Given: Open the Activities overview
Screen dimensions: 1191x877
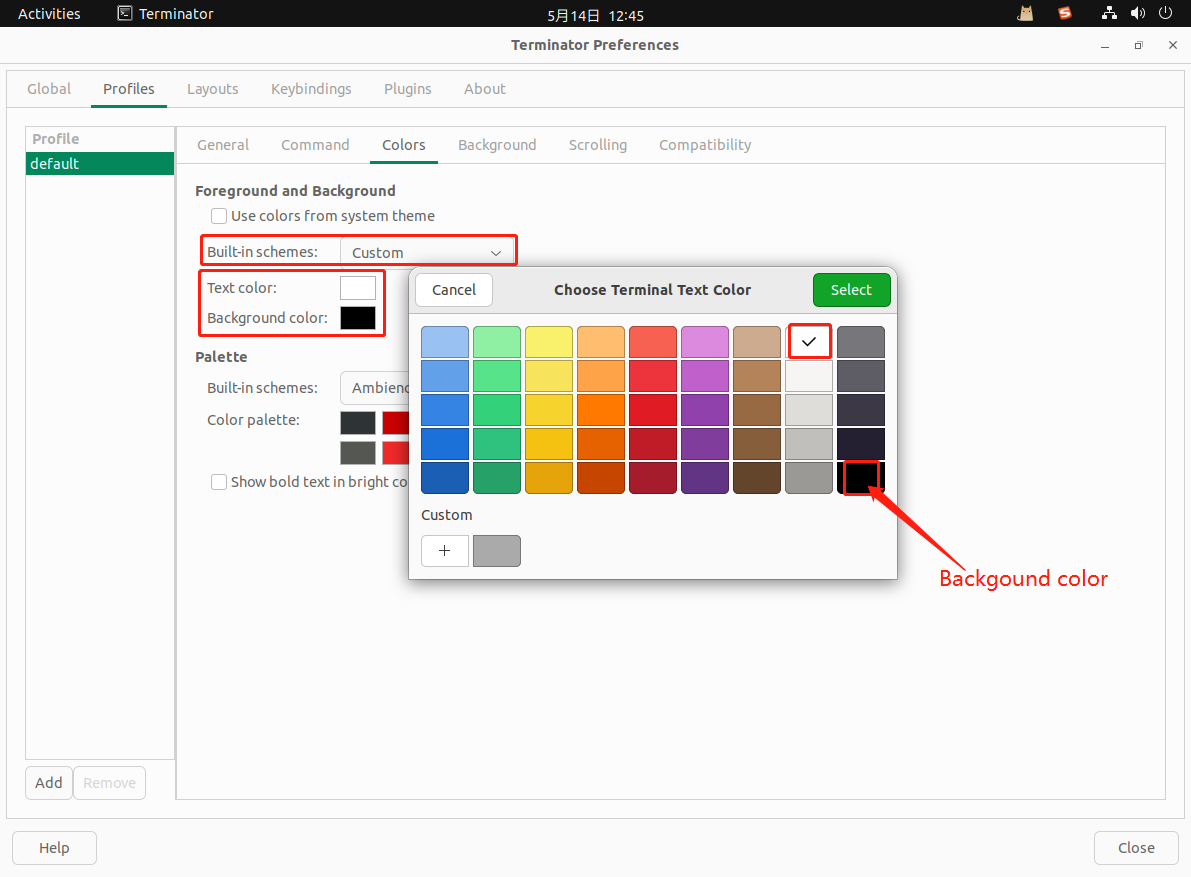Looking at the screenshot, I should (49, 14).
